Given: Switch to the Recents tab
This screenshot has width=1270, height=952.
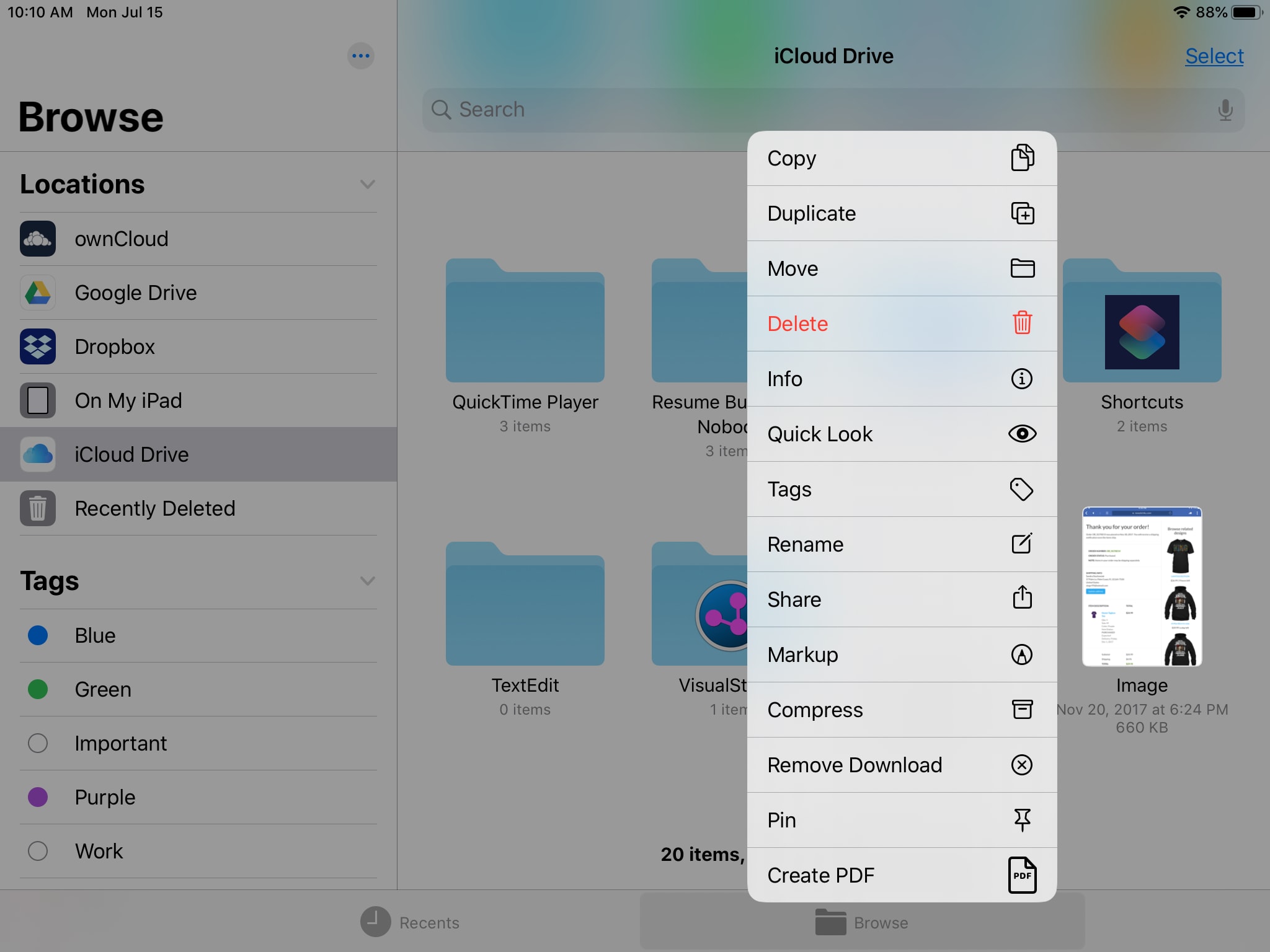Looking at the screenshot, I should (410, 922).
